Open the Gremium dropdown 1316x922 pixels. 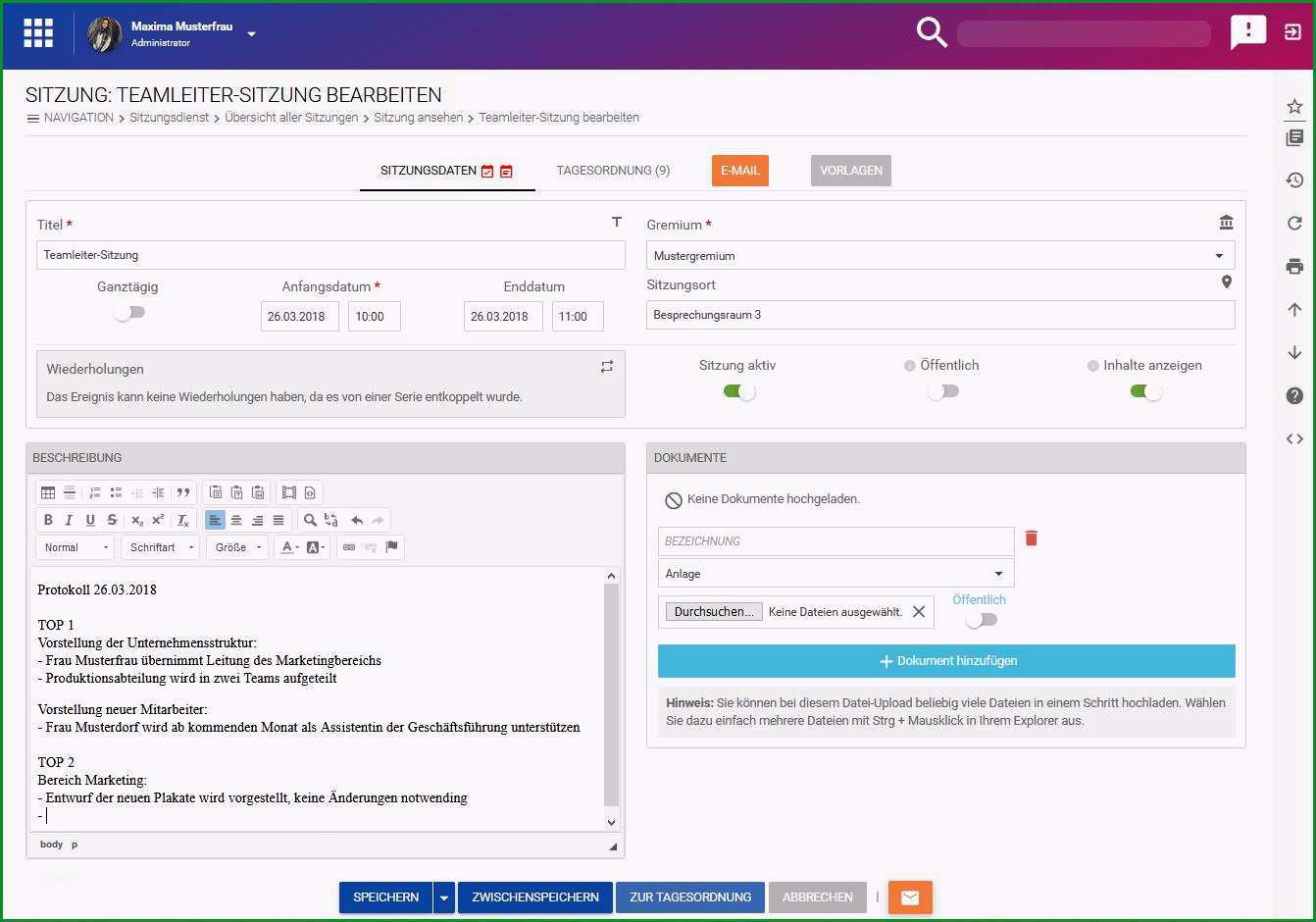coord(940,255)
